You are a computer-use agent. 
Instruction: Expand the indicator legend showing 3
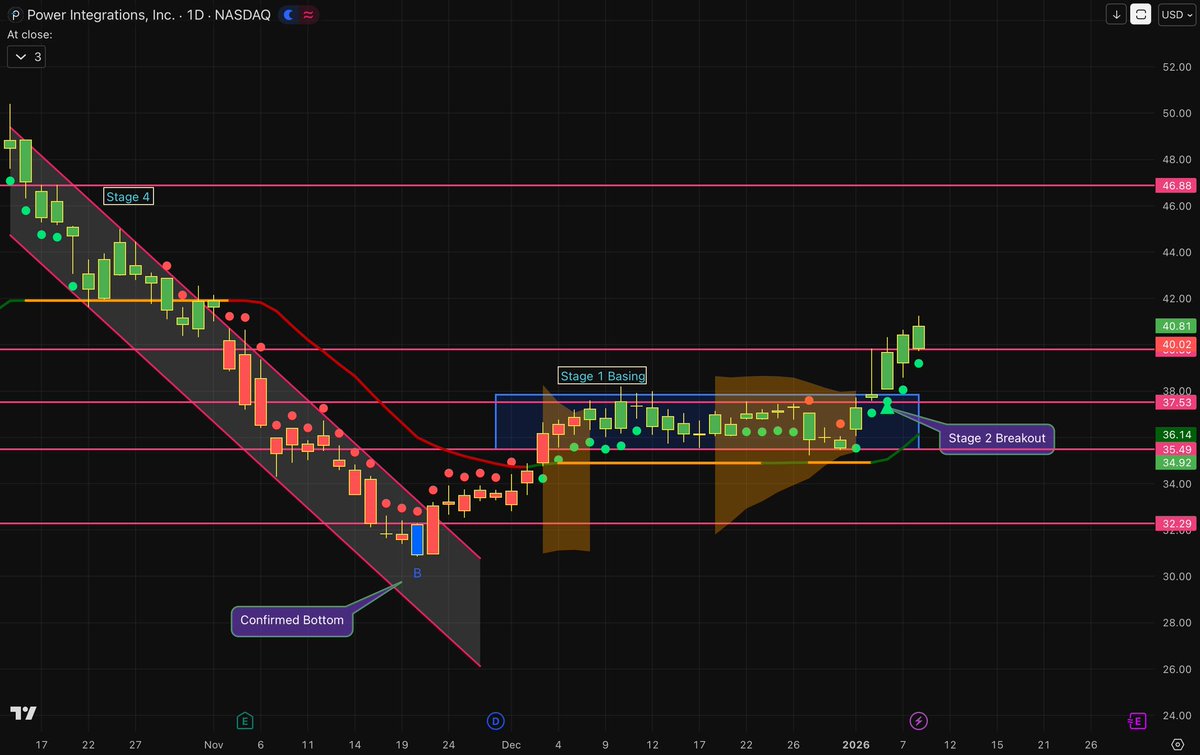tap(25, 57)
